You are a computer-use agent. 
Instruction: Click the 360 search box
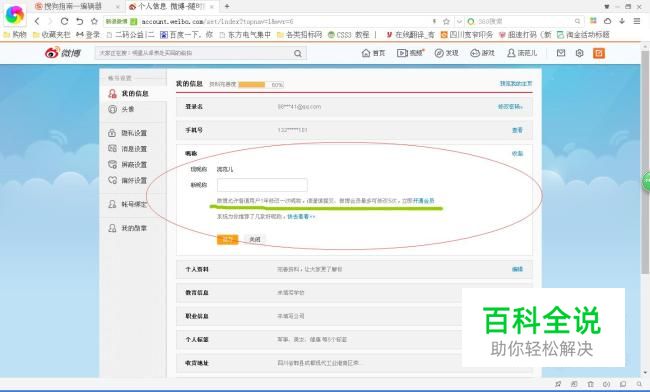tap(524, 21)
